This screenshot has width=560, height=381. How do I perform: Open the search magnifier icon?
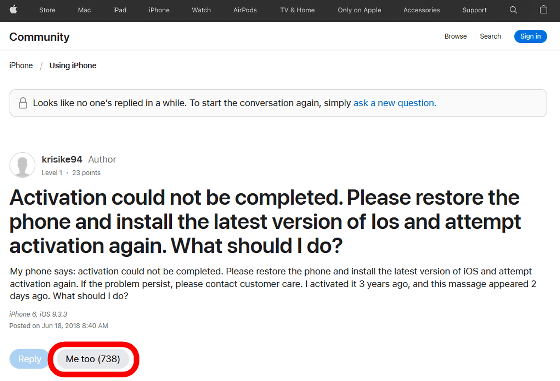pyautogui.click(x=513, y=10)
